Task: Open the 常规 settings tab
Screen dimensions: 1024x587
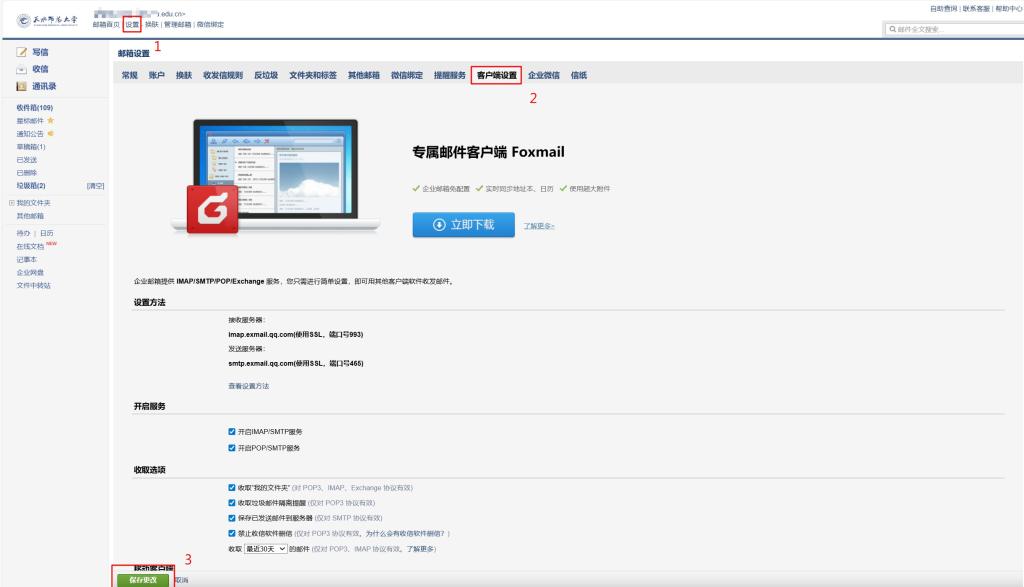Action: coord(129,76)
